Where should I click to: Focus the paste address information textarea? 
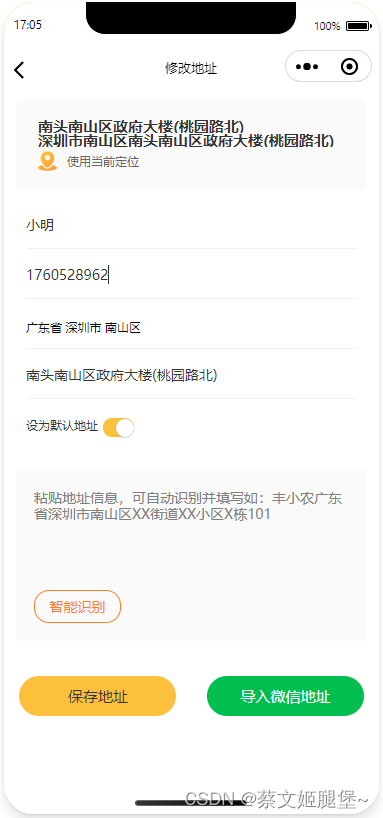click(192, 535)
